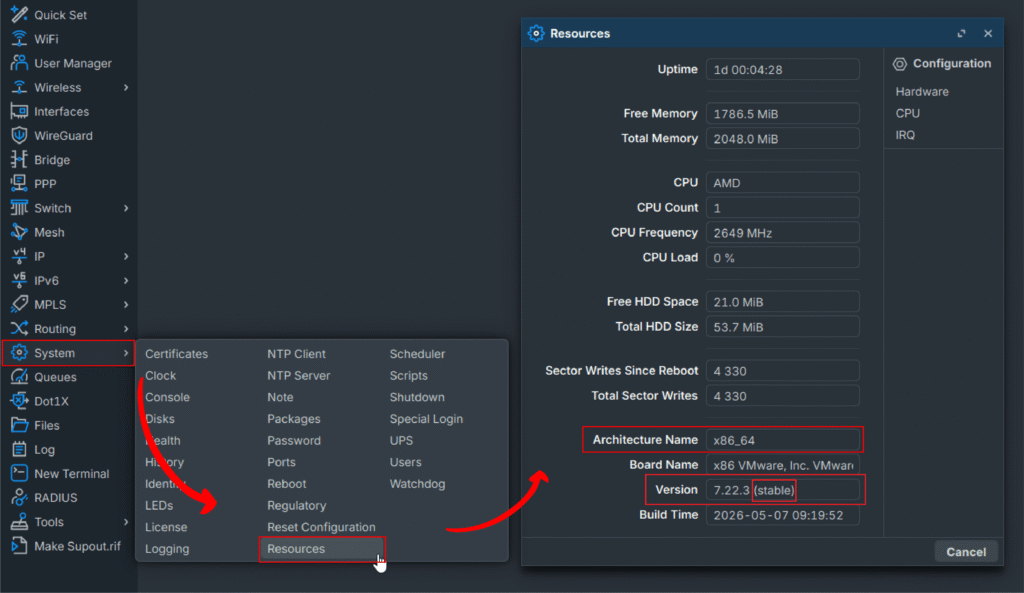Viewport: 1024px width, 593px height.
Task: Click the Uptime value field
Action: (782, 69)
